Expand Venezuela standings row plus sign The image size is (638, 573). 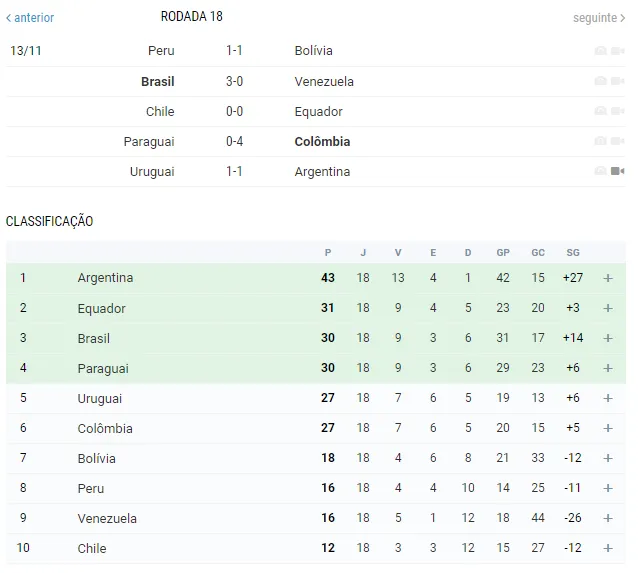(x=608, y=518)
